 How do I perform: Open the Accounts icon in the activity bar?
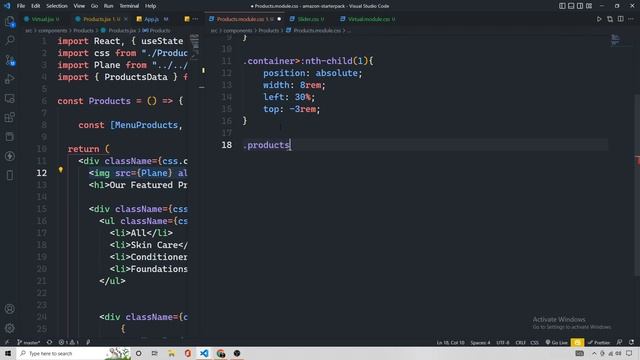pos(9,309)
